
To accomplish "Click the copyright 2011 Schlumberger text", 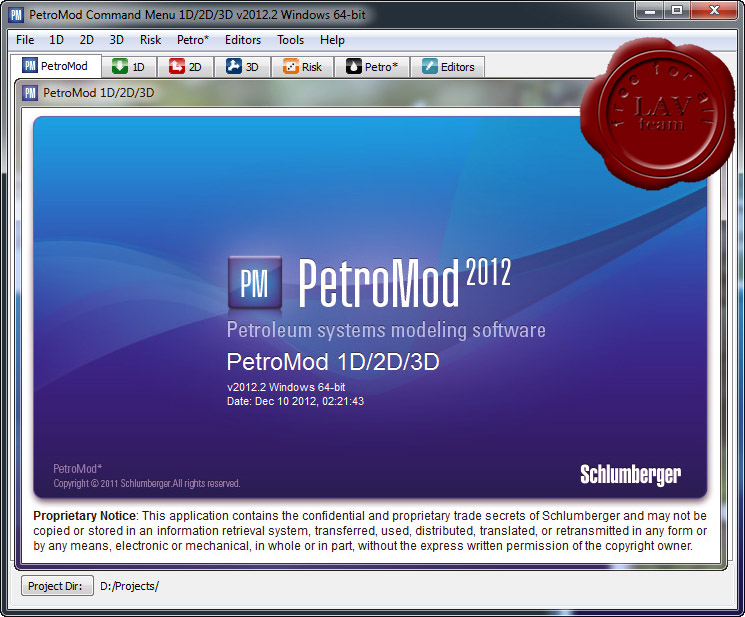I will (146, 483).
